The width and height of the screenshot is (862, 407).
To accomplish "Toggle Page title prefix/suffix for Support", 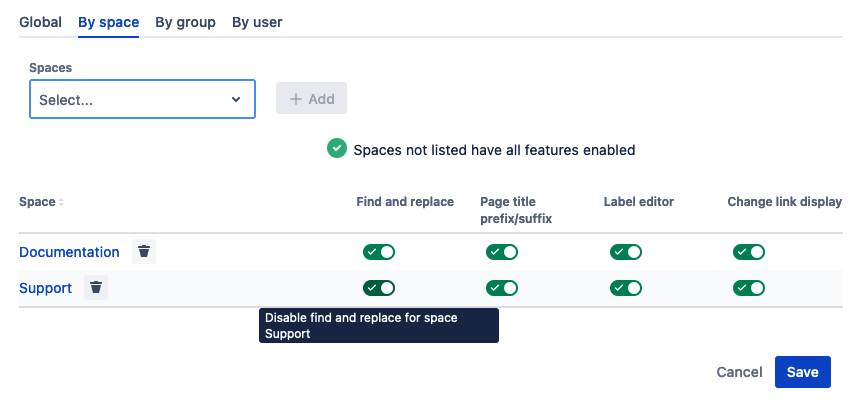I will click(x=502, y=288).
